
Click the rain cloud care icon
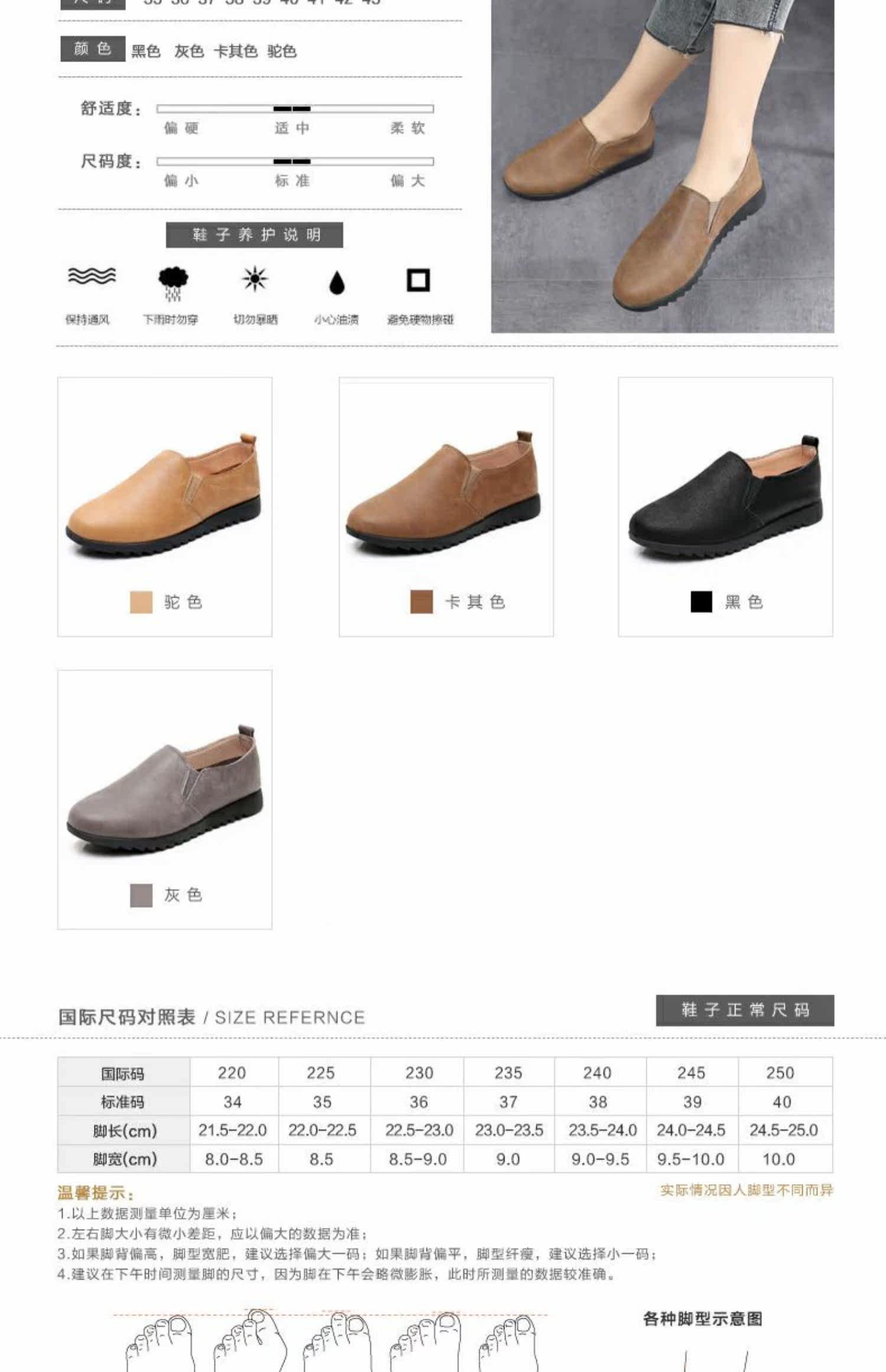pos(173,283)
